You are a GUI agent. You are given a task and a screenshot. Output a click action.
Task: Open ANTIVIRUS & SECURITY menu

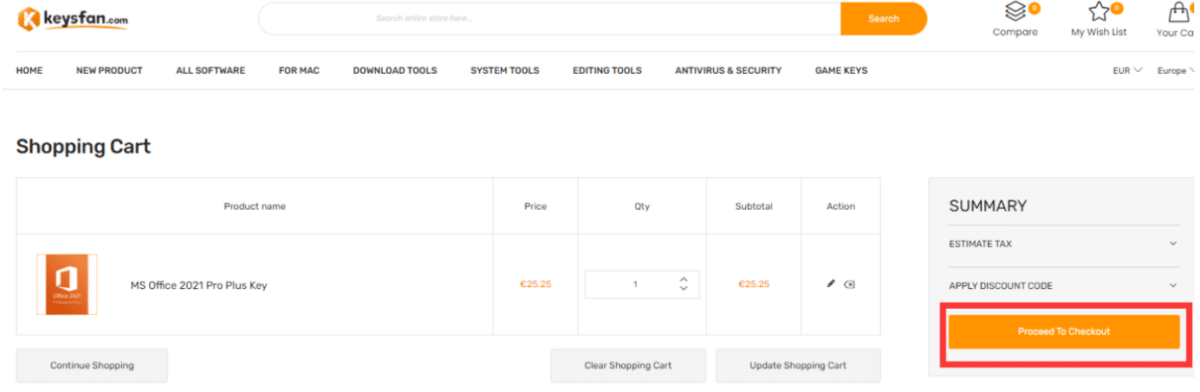[728, 71]
